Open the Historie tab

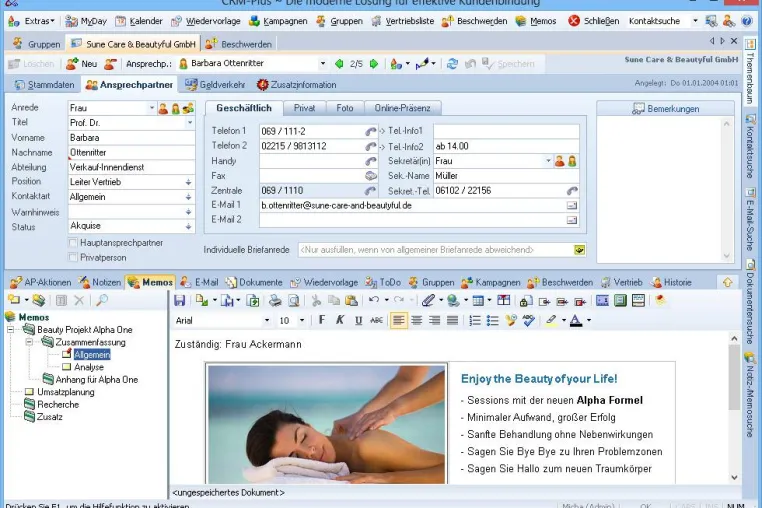(x=671, y=282)
